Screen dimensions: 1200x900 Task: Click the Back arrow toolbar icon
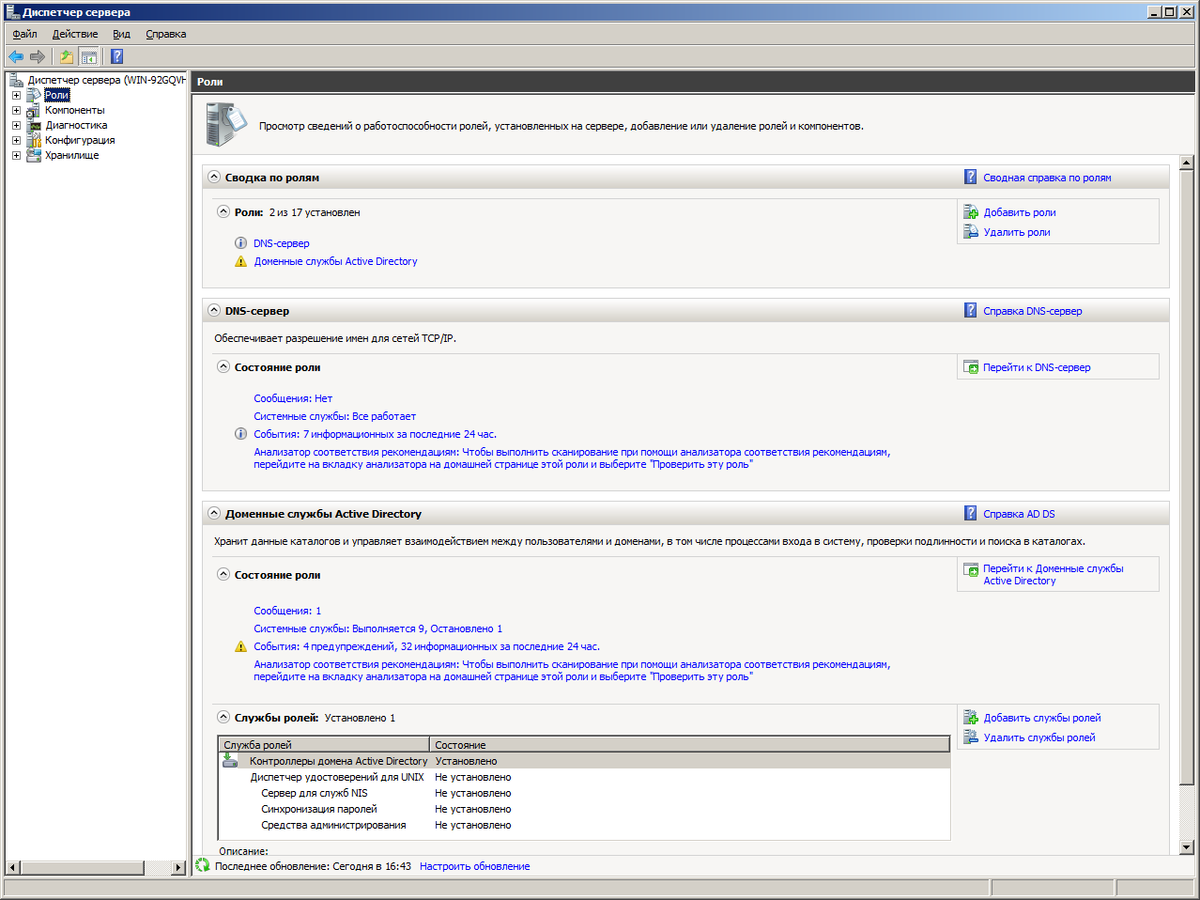click(16, 57)
